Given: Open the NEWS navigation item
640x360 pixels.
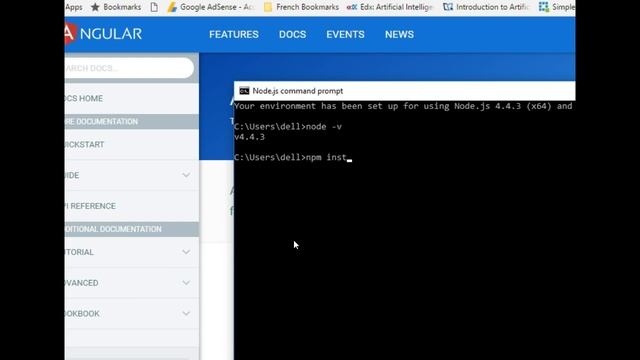Looking at the screenshot, I should (x=399, y=35).
